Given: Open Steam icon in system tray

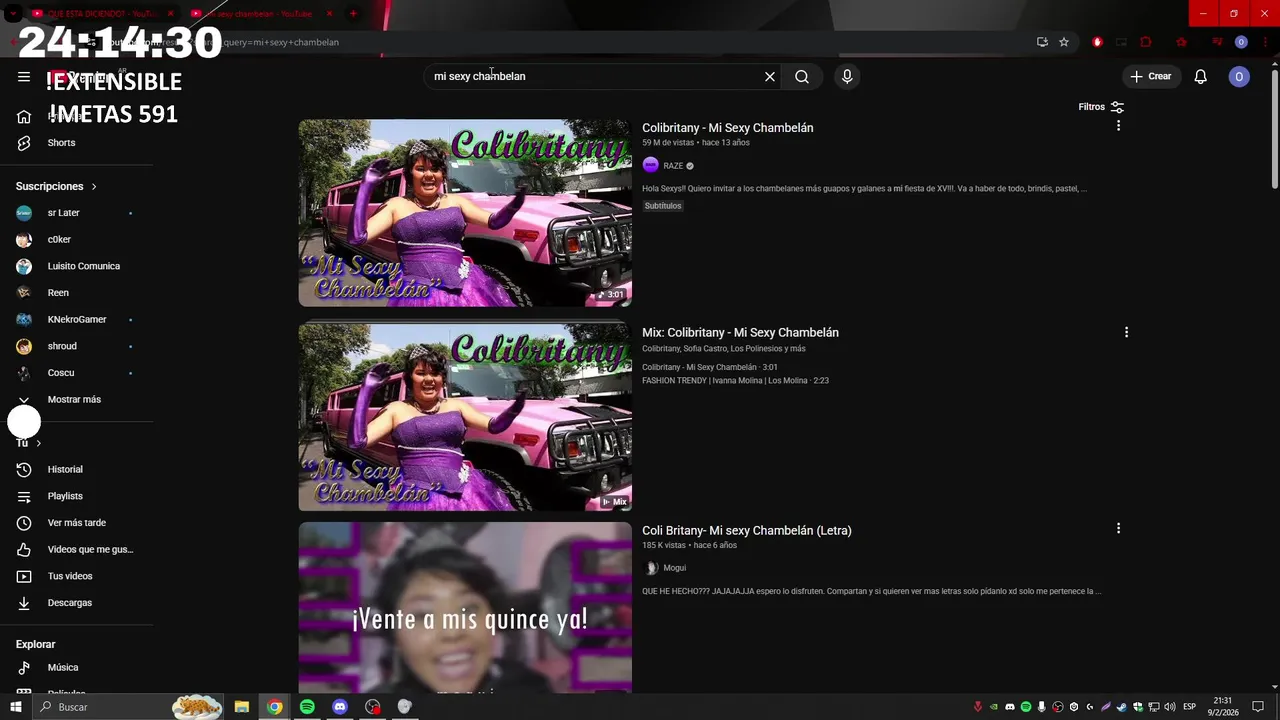Looking at the screenshot, I should click(x=1122, y=707).
